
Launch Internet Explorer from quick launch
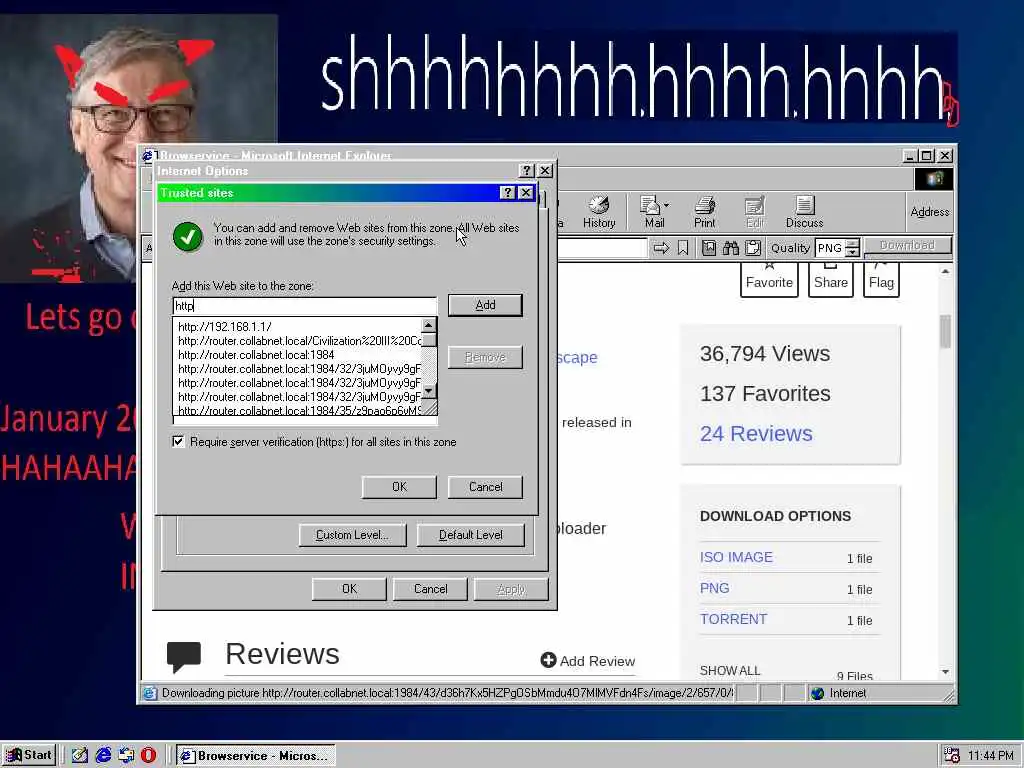click(x=103, y=756)
